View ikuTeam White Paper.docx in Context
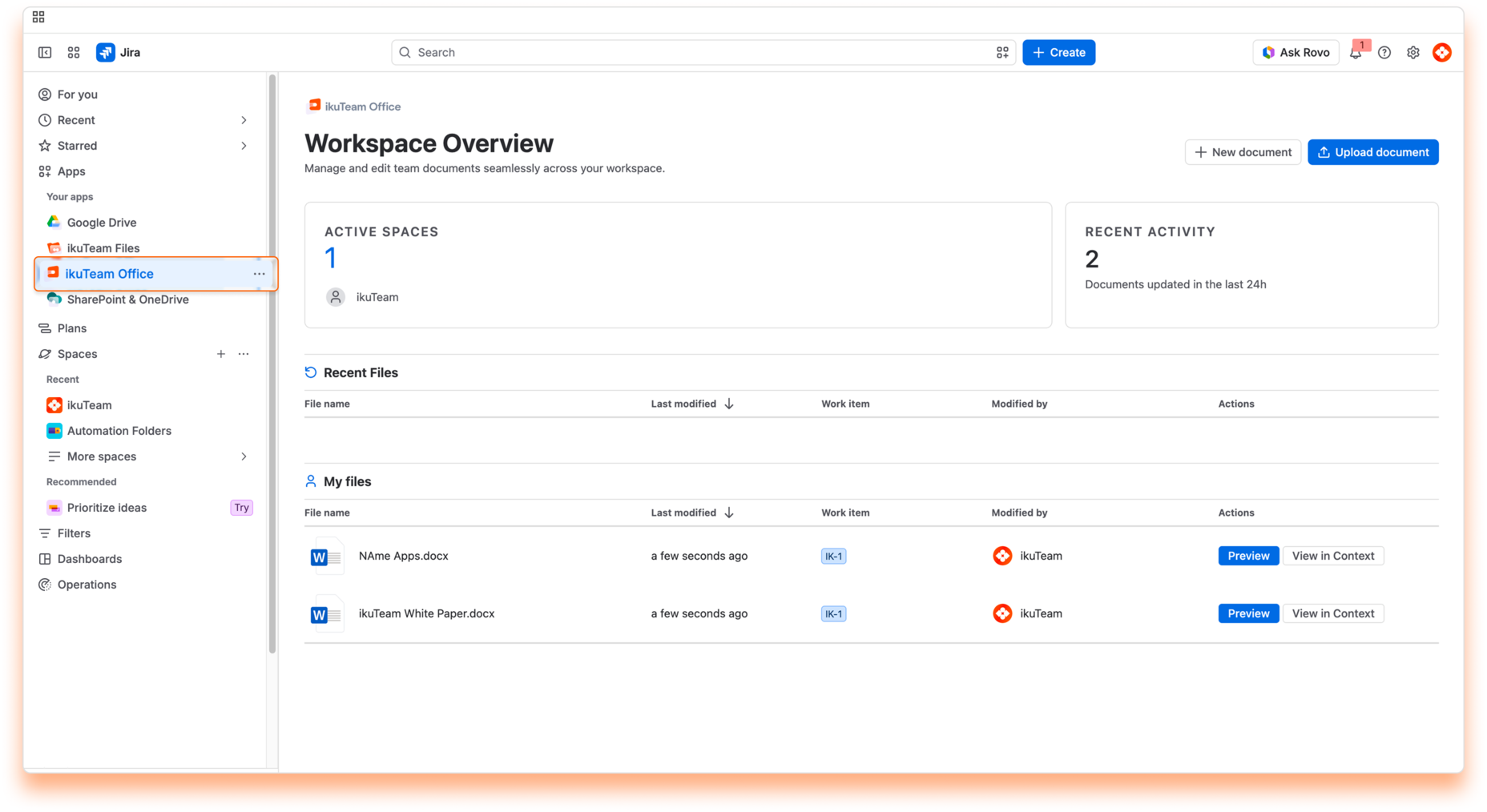 1332,613
